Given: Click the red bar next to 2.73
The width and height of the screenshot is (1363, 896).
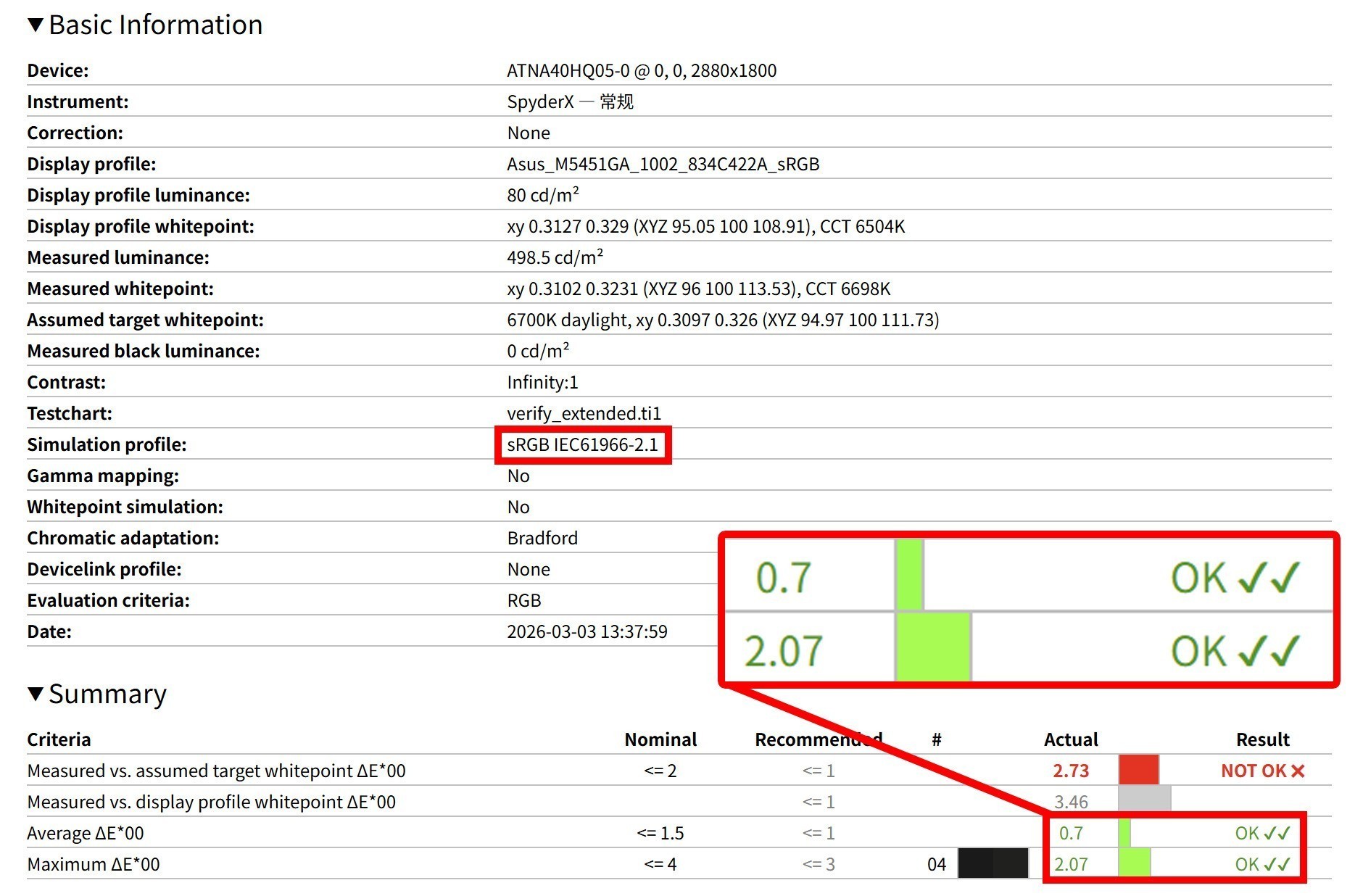Looking at the screenshot, I should 1138,771.
